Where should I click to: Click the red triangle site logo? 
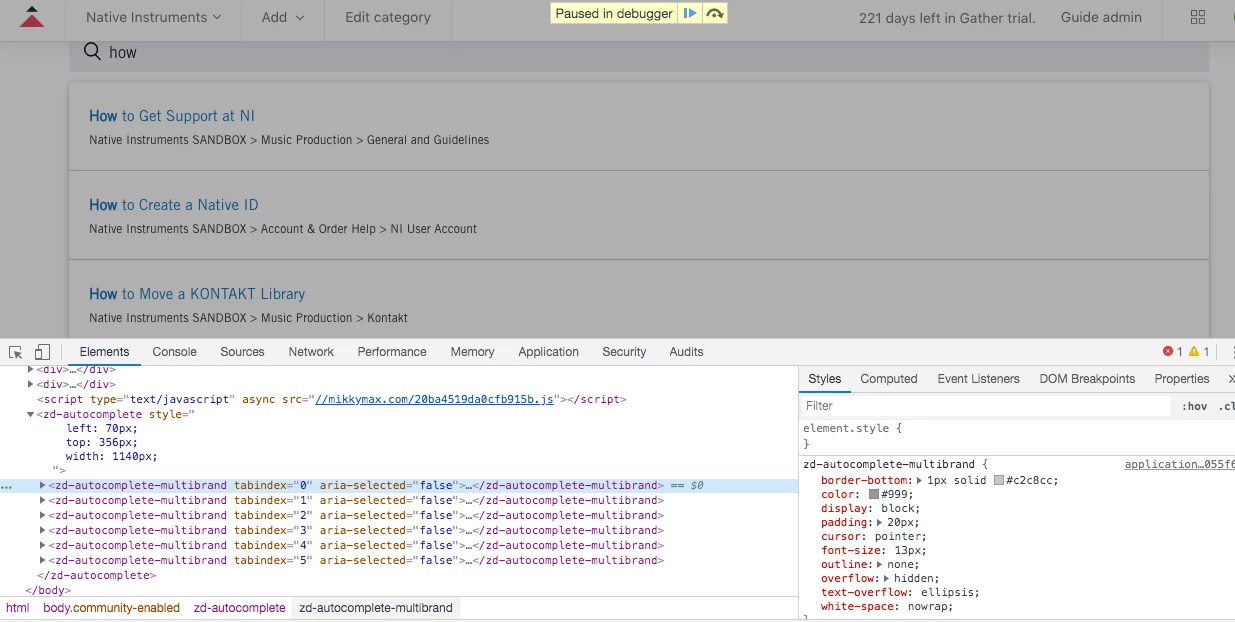[32, 16]
